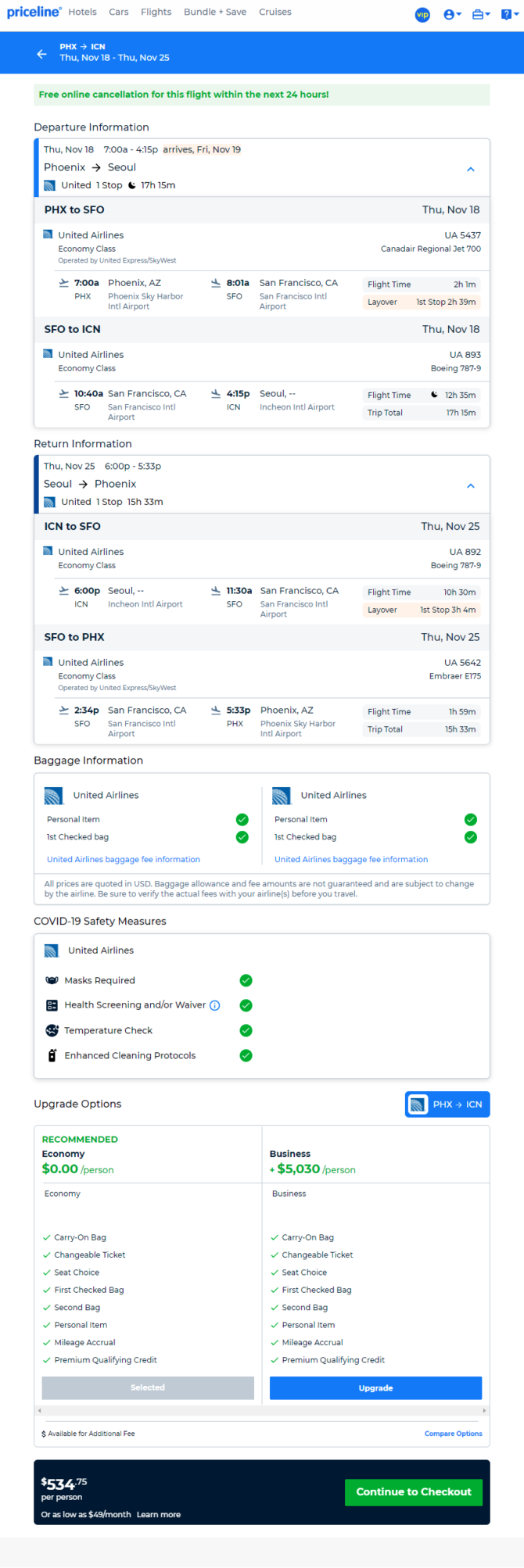Click the Health Screening checklist icon
Image resolution: width=524 pixels, height=1568 pixels.
click(52, 1005)
